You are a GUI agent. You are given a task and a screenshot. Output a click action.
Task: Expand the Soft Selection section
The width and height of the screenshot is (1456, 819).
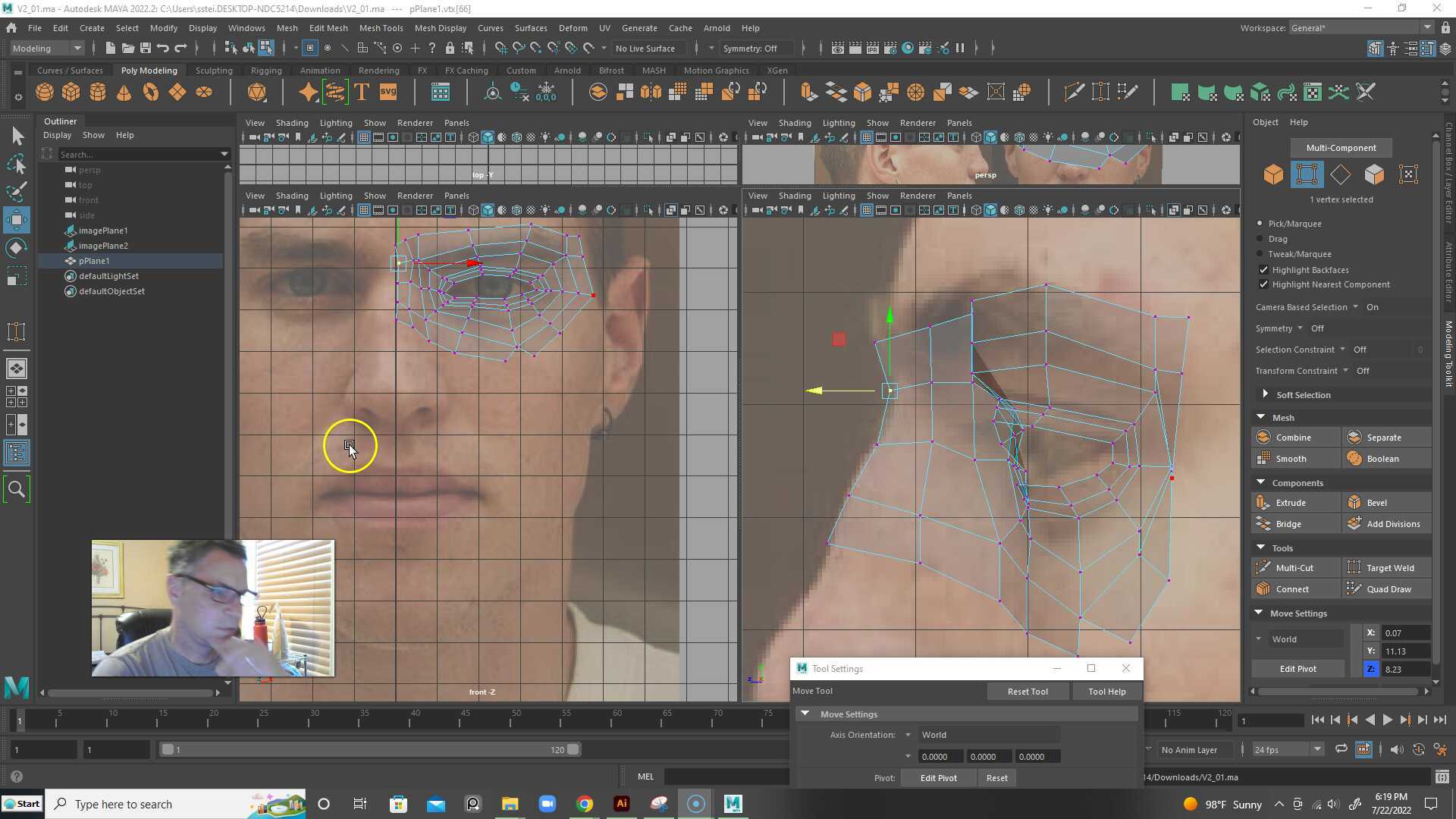(x=1265, y=394)
